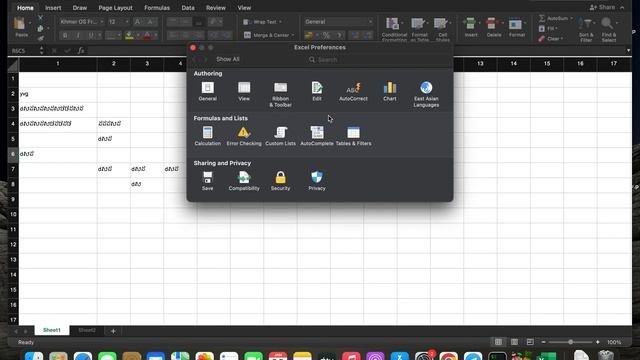Click the Delete cells icon
The height and width of the screenshot is (360, 640).
click(493, 24)
